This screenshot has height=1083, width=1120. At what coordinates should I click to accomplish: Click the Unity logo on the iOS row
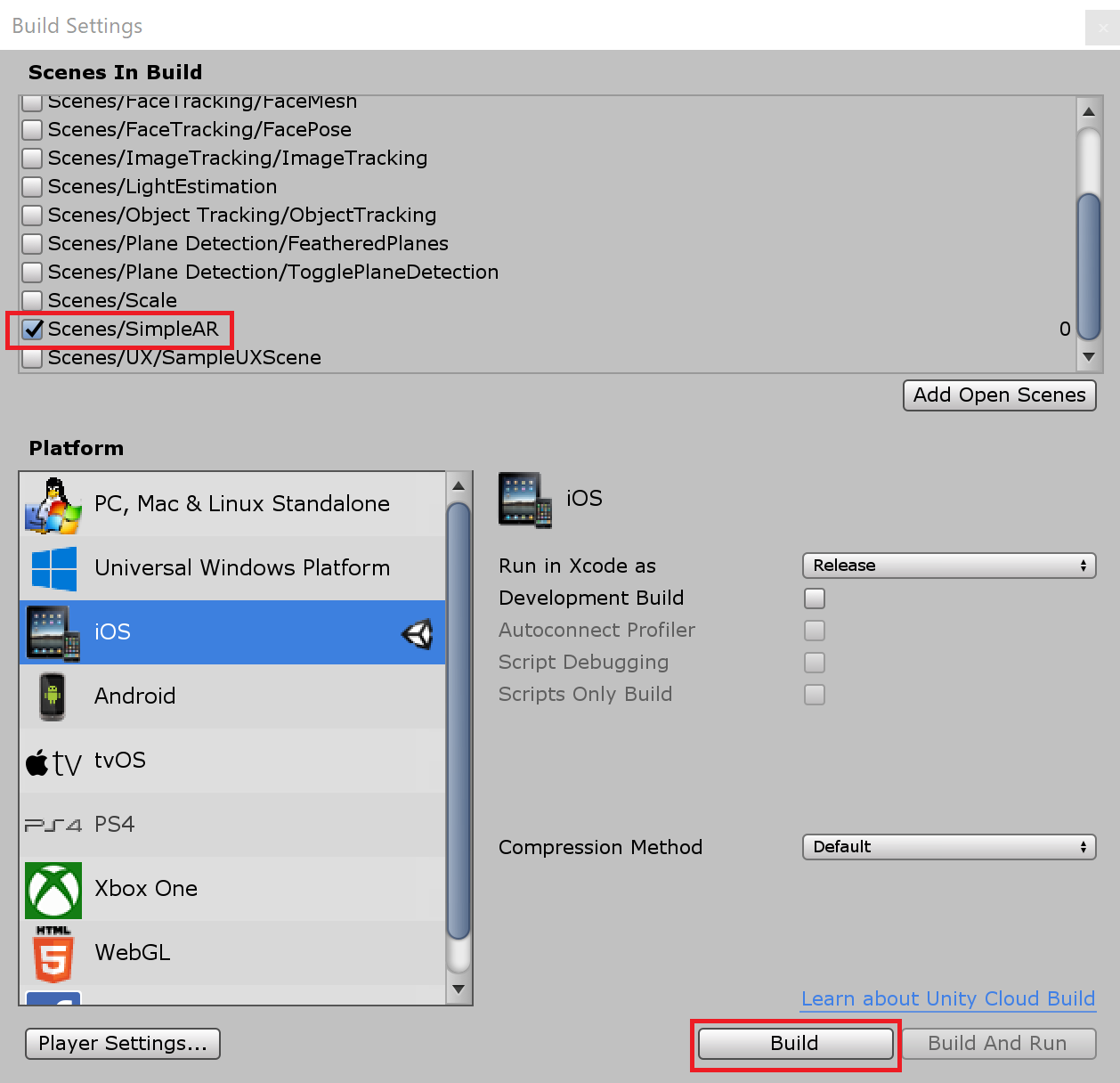tap(417, 633)
